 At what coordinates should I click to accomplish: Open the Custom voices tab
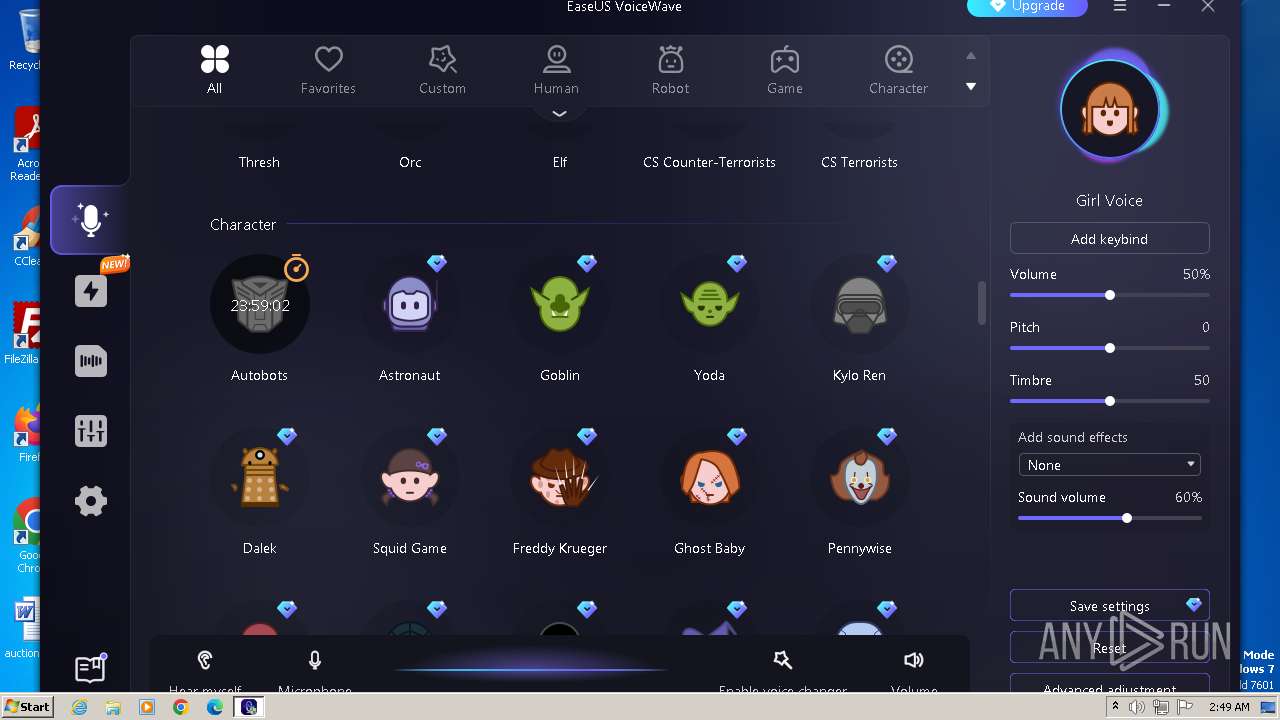442,70
